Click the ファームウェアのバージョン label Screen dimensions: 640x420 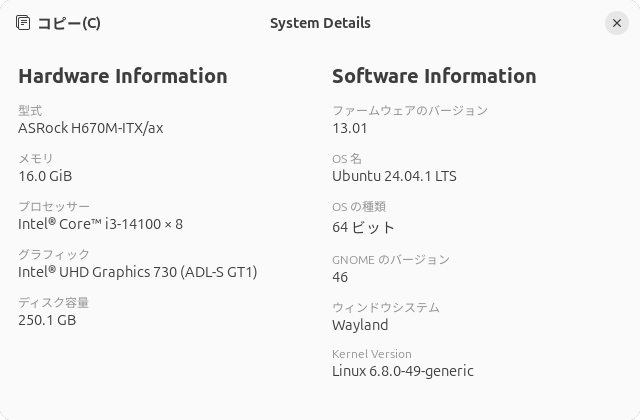click(410, 110)
